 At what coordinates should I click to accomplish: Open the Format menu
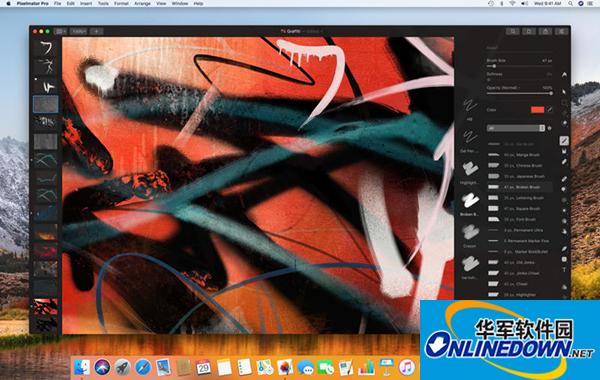click(121, 3)
